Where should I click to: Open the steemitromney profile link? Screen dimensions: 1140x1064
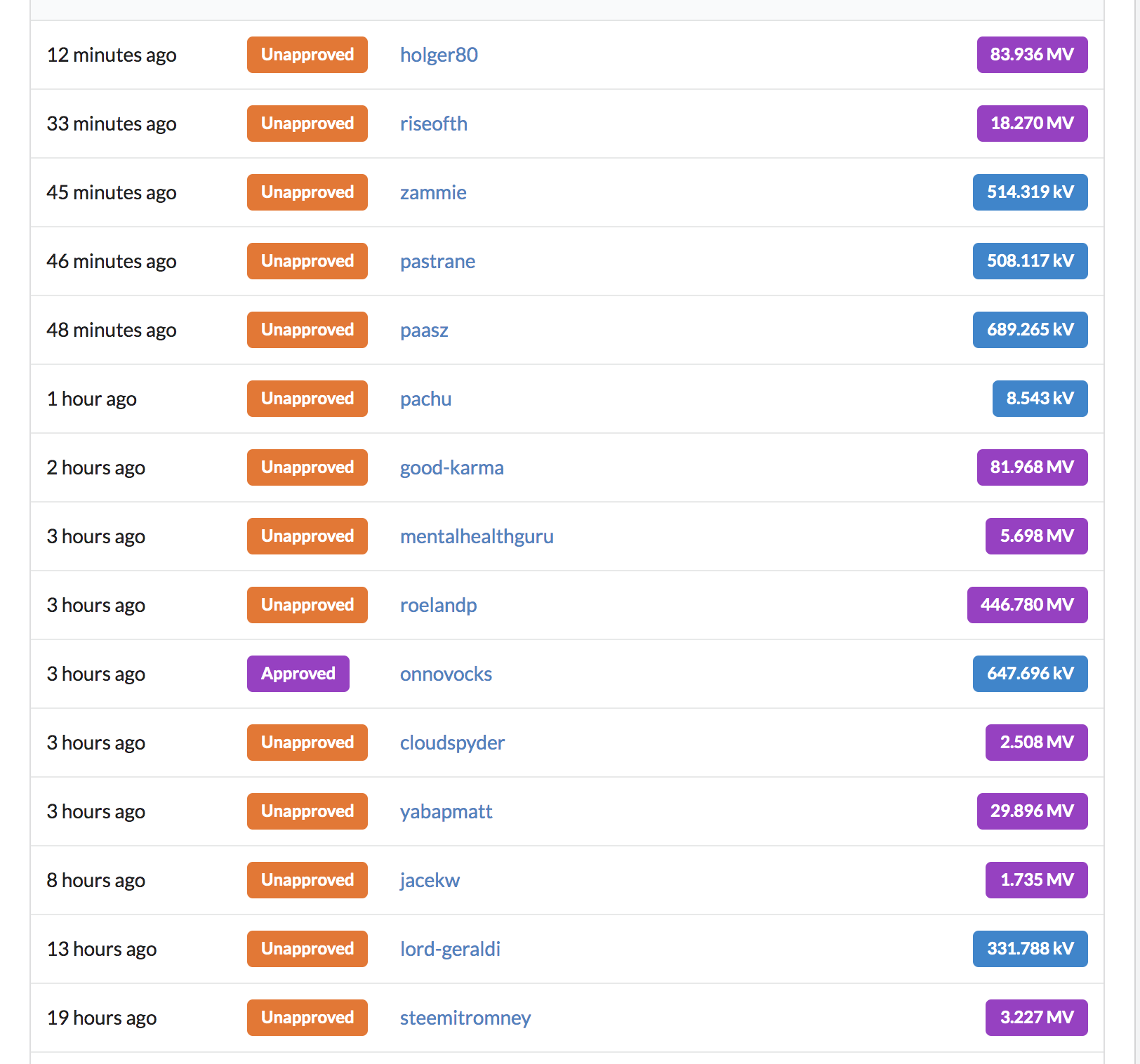[465, 1018]
